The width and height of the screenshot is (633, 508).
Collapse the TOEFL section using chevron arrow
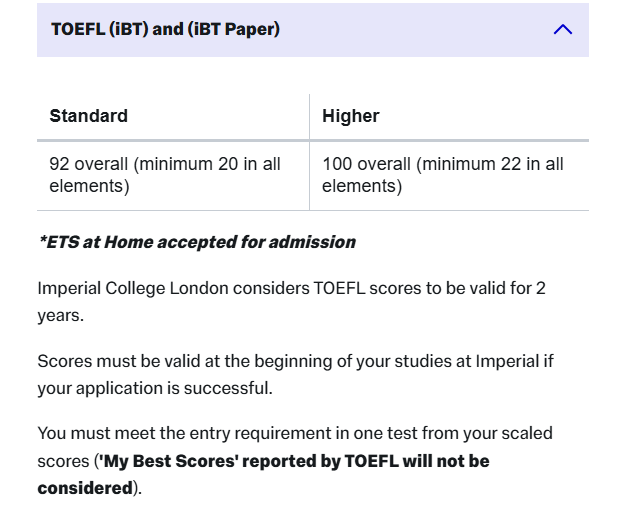tap(562, 30)
